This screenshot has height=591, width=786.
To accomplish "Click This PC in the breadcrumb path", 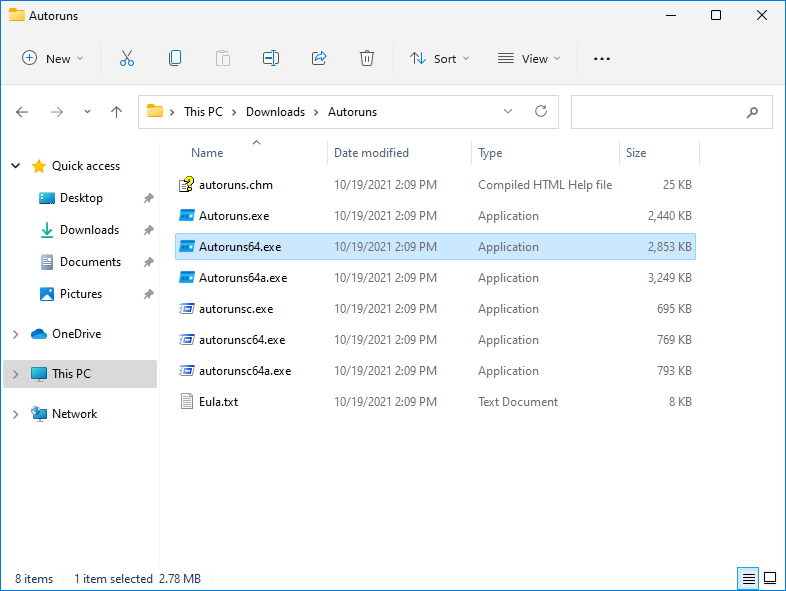I will coord(203,112).
